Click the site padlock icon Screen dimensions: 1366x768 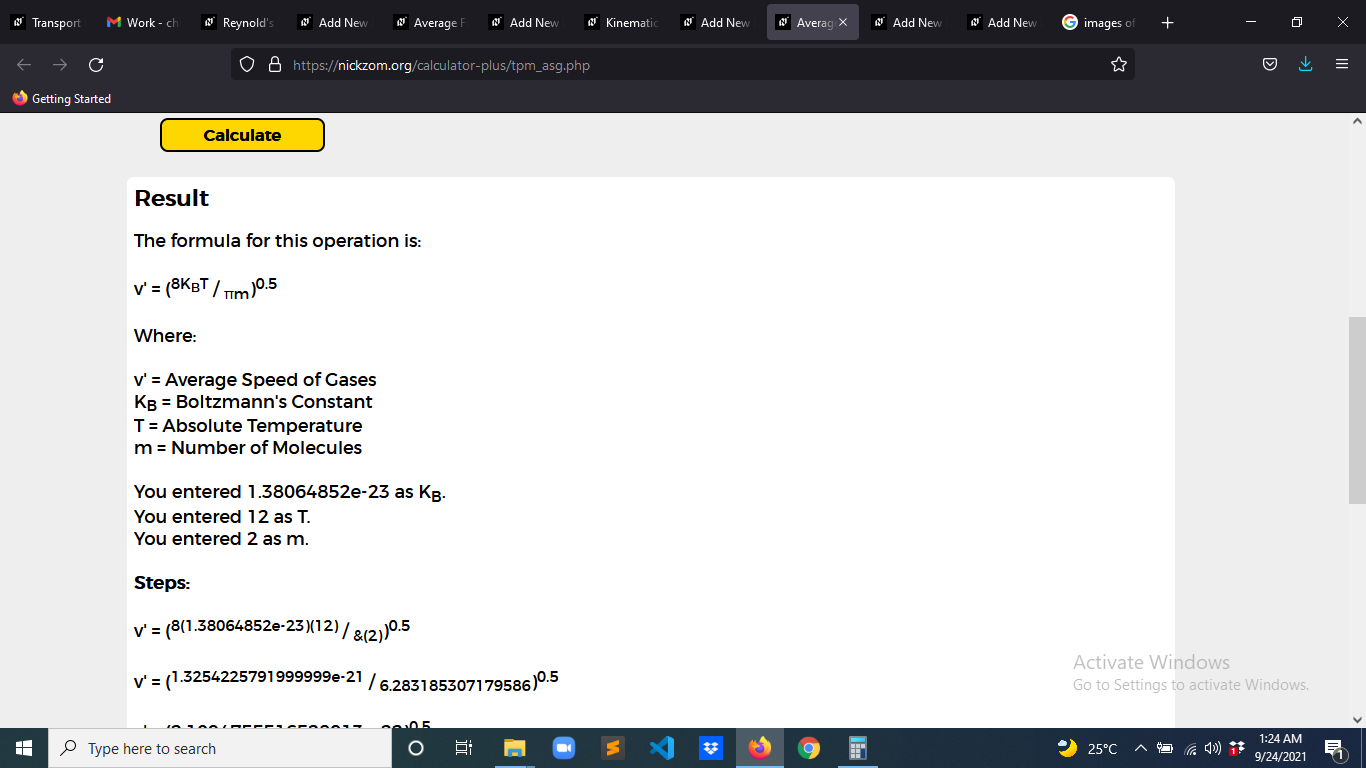point(275,65)
